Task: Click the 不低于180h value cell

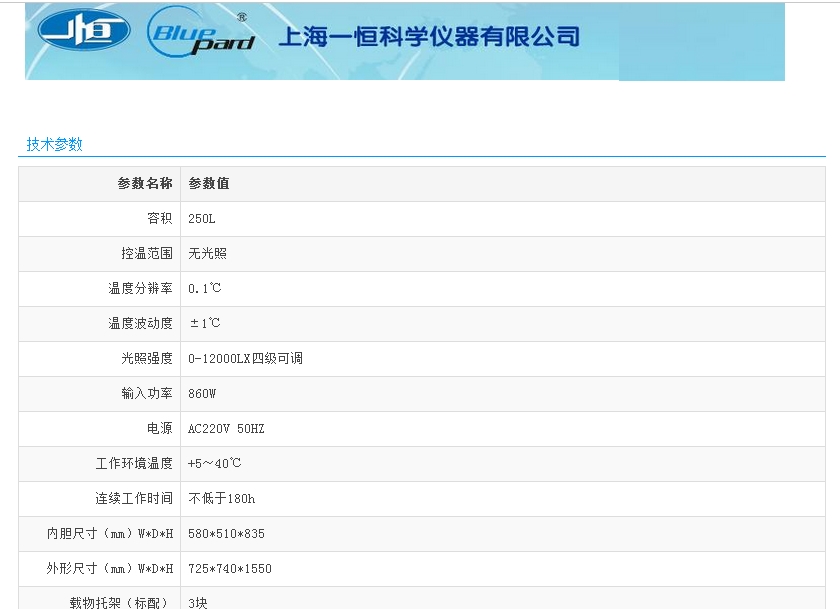Action: [x=221, y=499]
